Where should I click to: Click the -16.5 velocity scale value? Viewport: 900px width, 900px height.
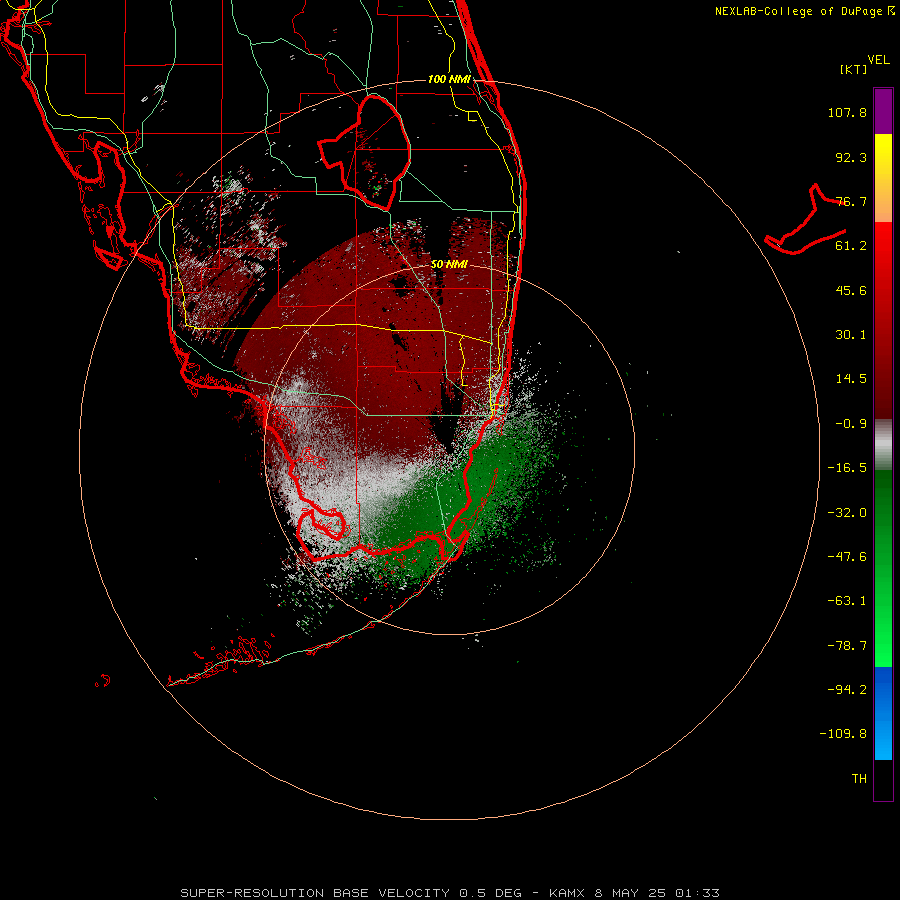[x=847, y=468]
